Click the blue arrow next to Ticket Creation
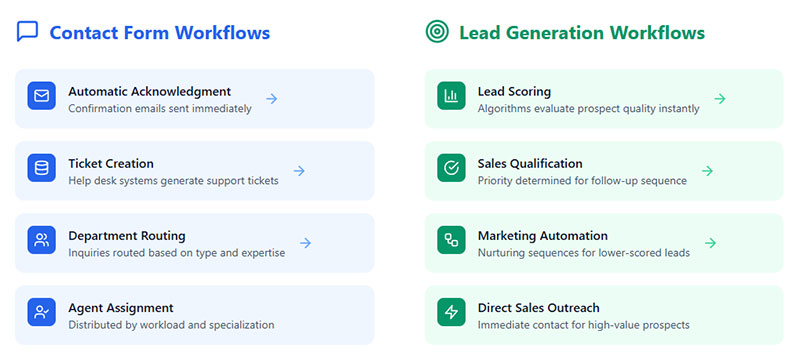 coord(299,171)
